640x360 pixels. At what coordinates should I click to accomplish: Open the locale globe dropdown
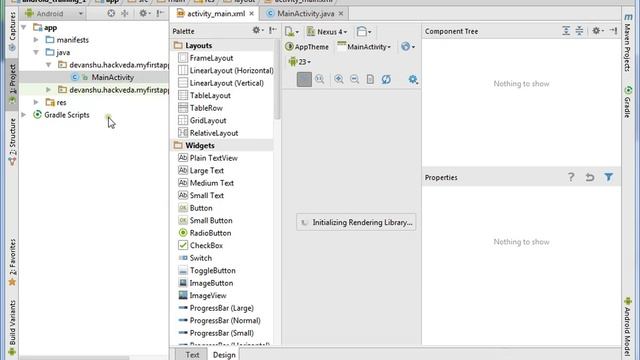[408, 47]
